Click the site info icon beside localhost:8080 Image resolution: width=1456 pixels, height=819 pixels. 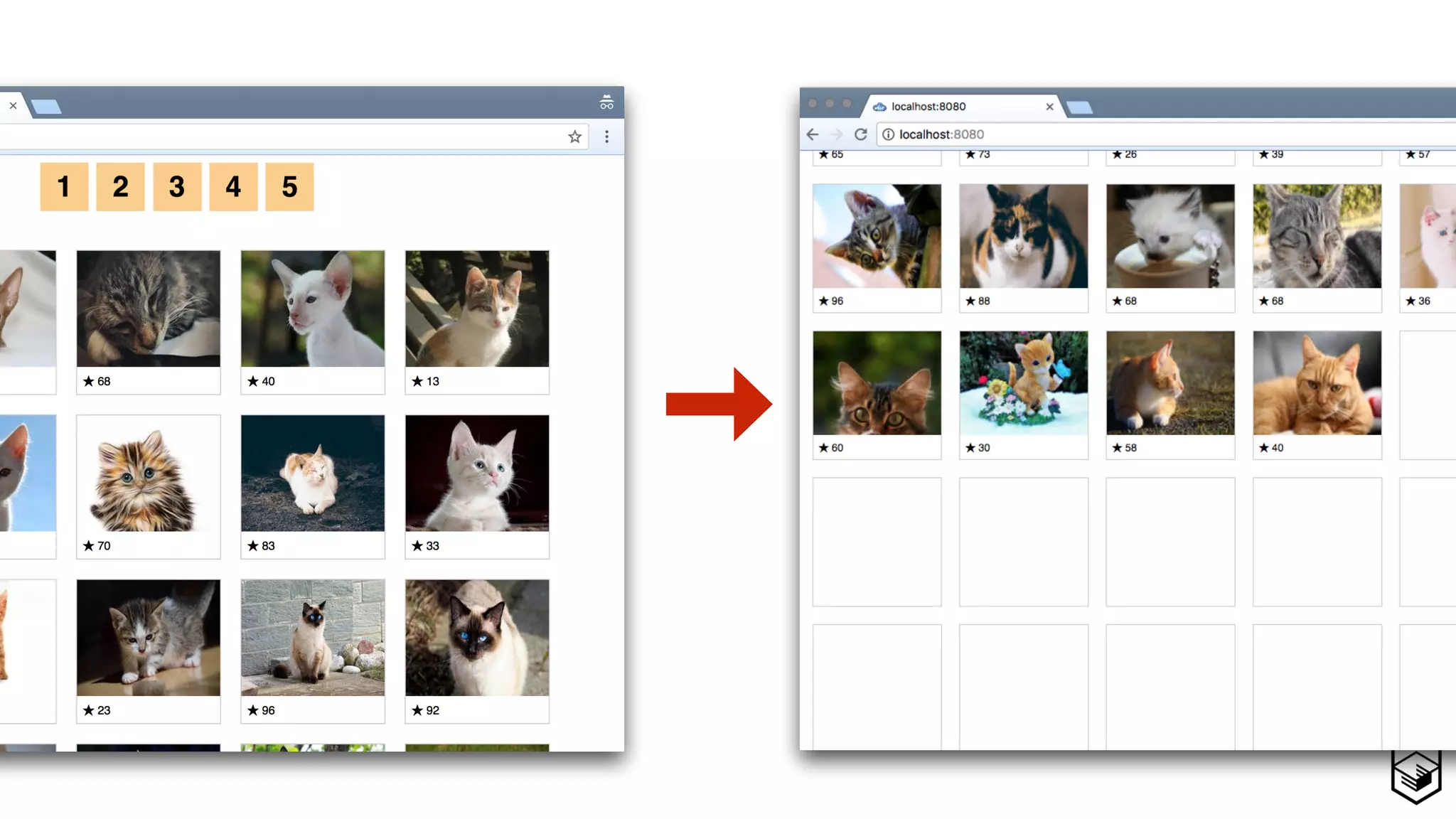pyautogui.click(x=888, y=134)
